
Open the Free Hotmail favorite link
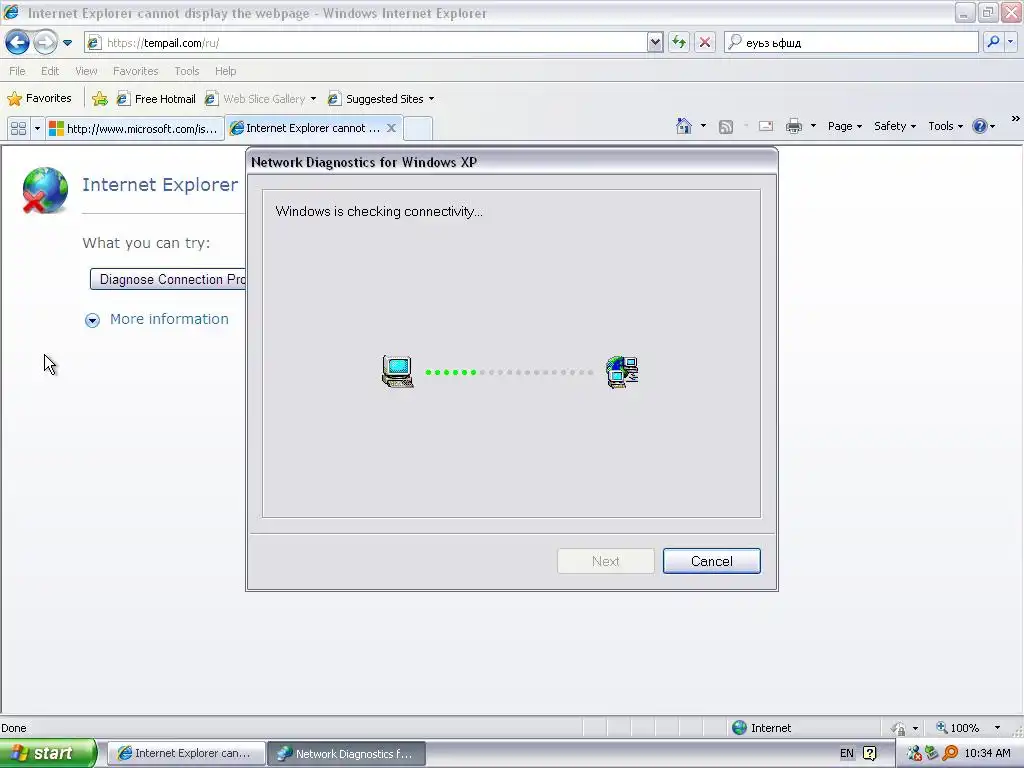[156, 99]
